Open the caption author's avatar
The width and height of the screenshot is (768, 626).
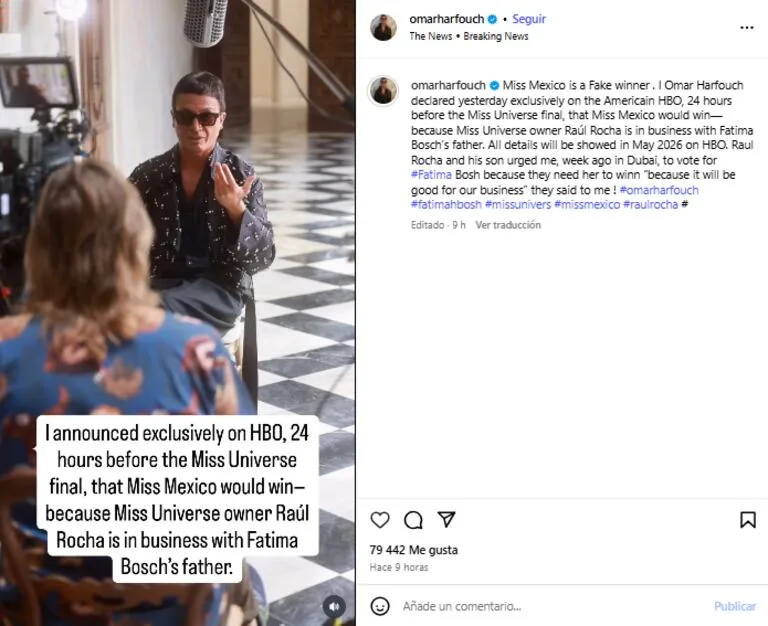pyautogui.click(x=384, y=91)
